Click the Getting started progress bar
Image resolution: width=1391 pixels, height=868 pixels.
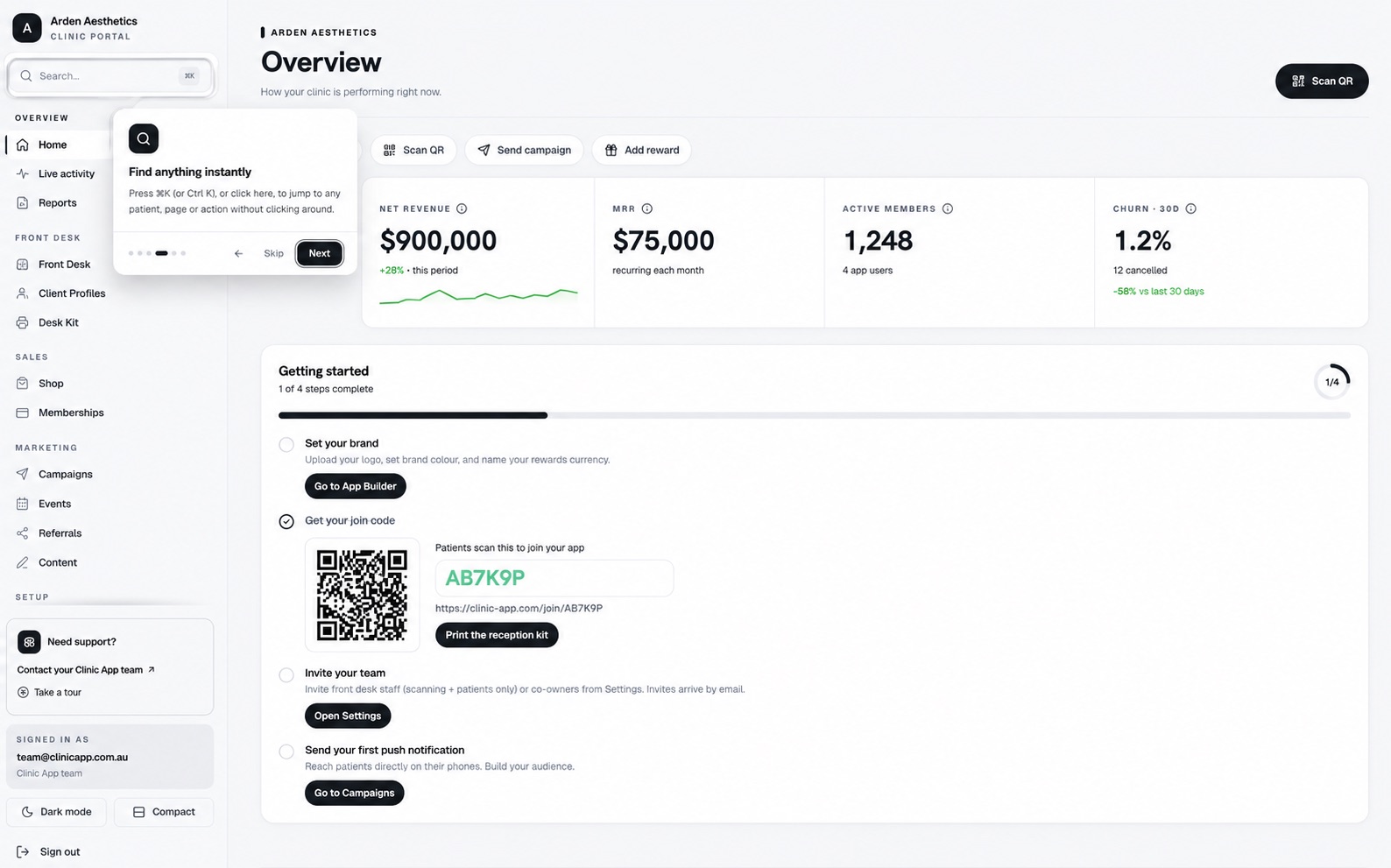(x=815, y=415)
